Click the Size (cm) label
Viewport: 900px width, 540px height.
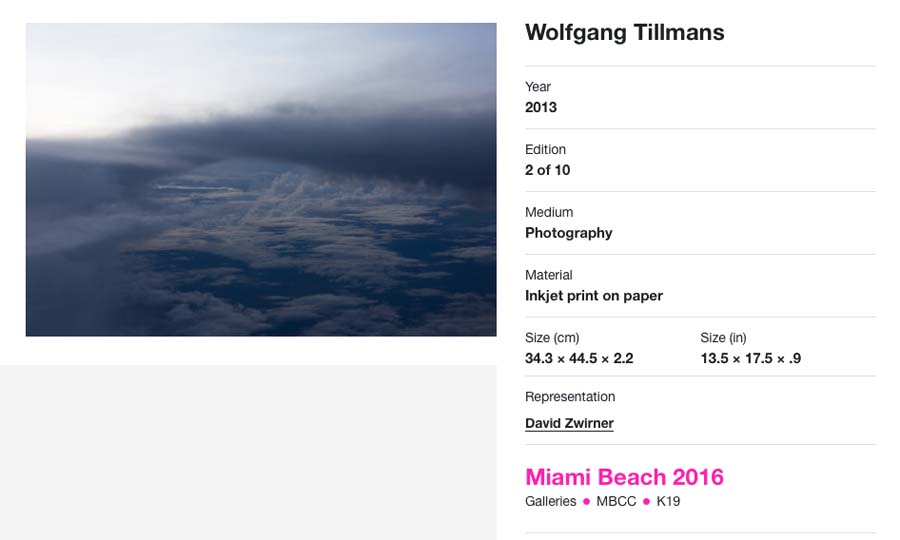(552, 338)
